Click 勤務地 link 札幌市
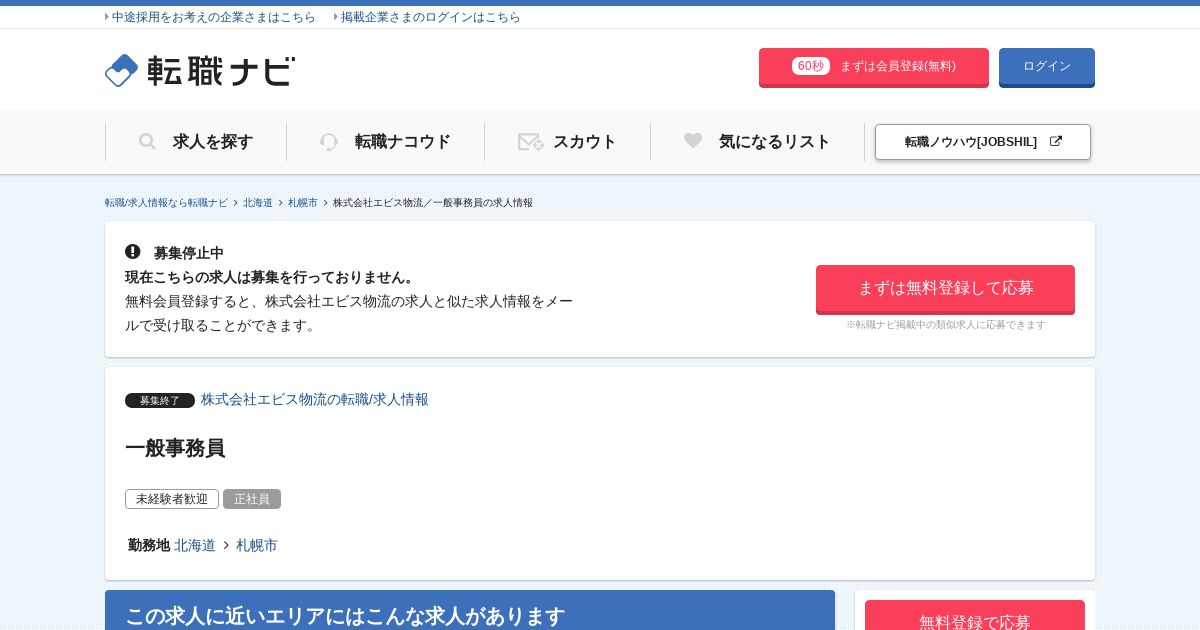Viewport: 1200px width, 630px height. tap(257, 546)
